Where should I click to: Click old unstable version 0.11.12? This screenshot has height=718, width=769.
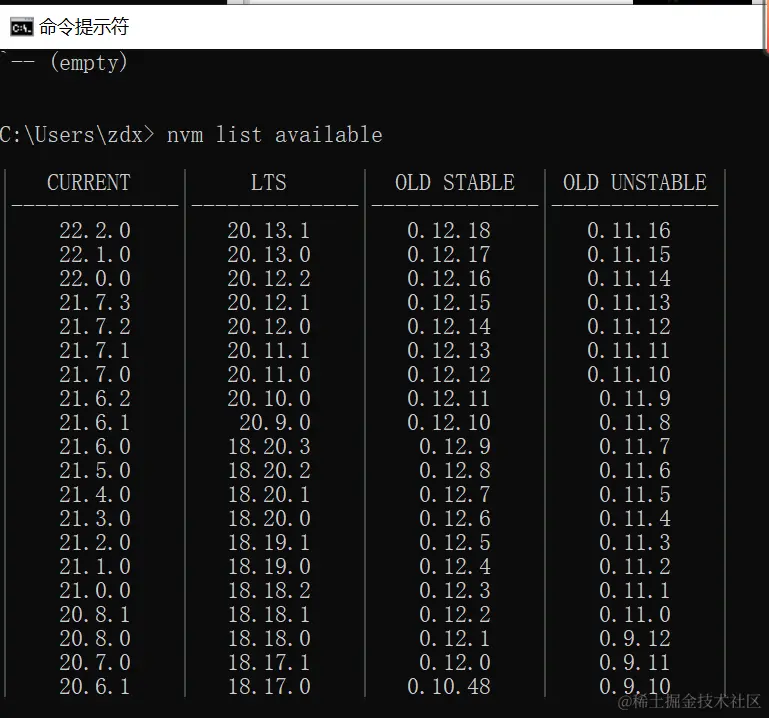(629, 327)
